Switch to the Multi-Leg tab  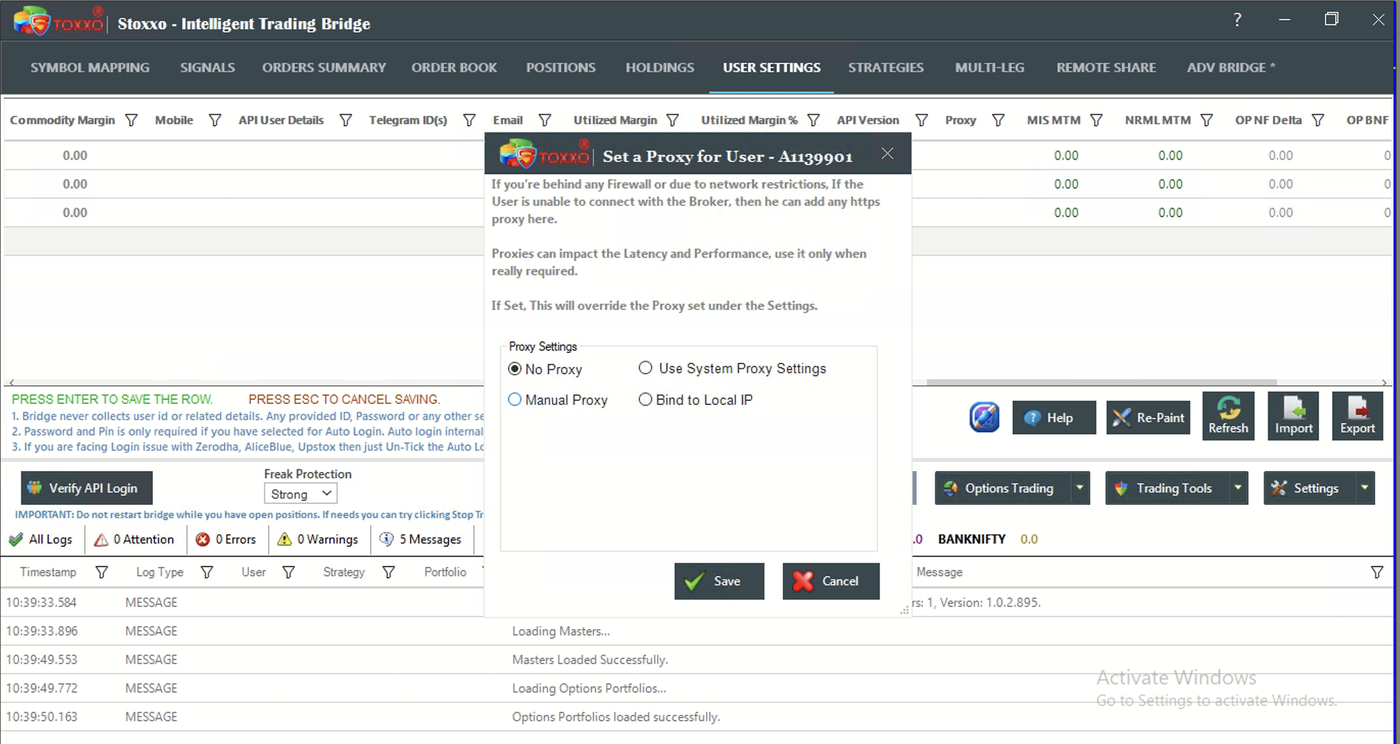pyautogui.click(x=990, y=68)
